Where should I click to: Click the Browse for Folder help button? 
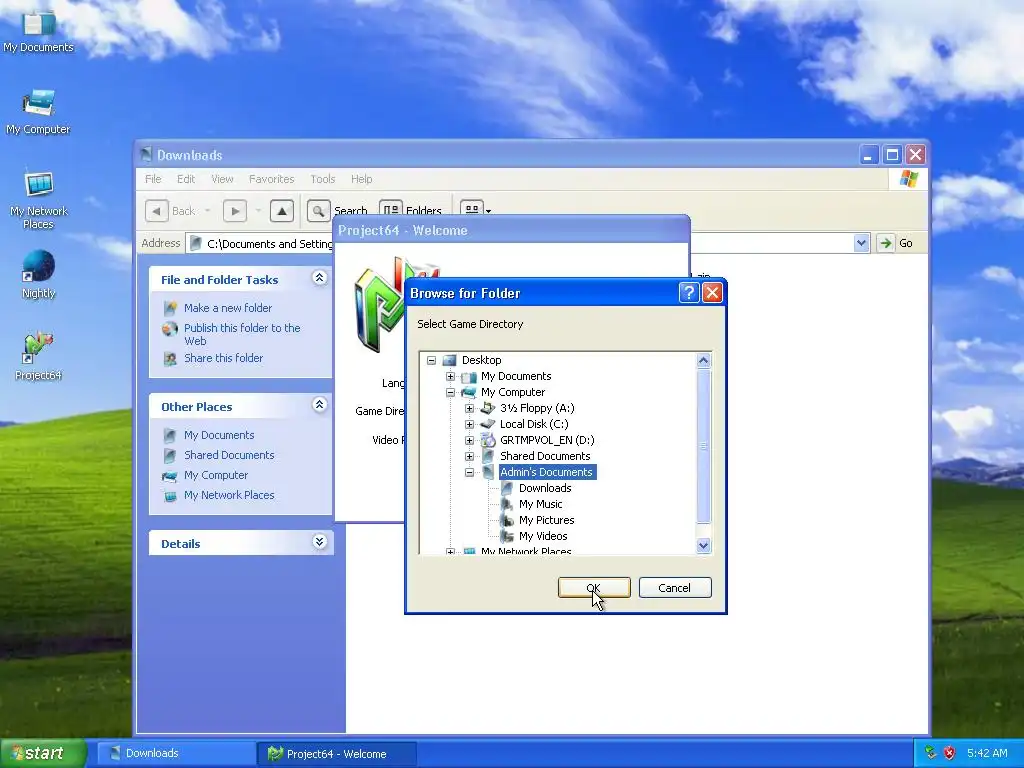(689, 293)
